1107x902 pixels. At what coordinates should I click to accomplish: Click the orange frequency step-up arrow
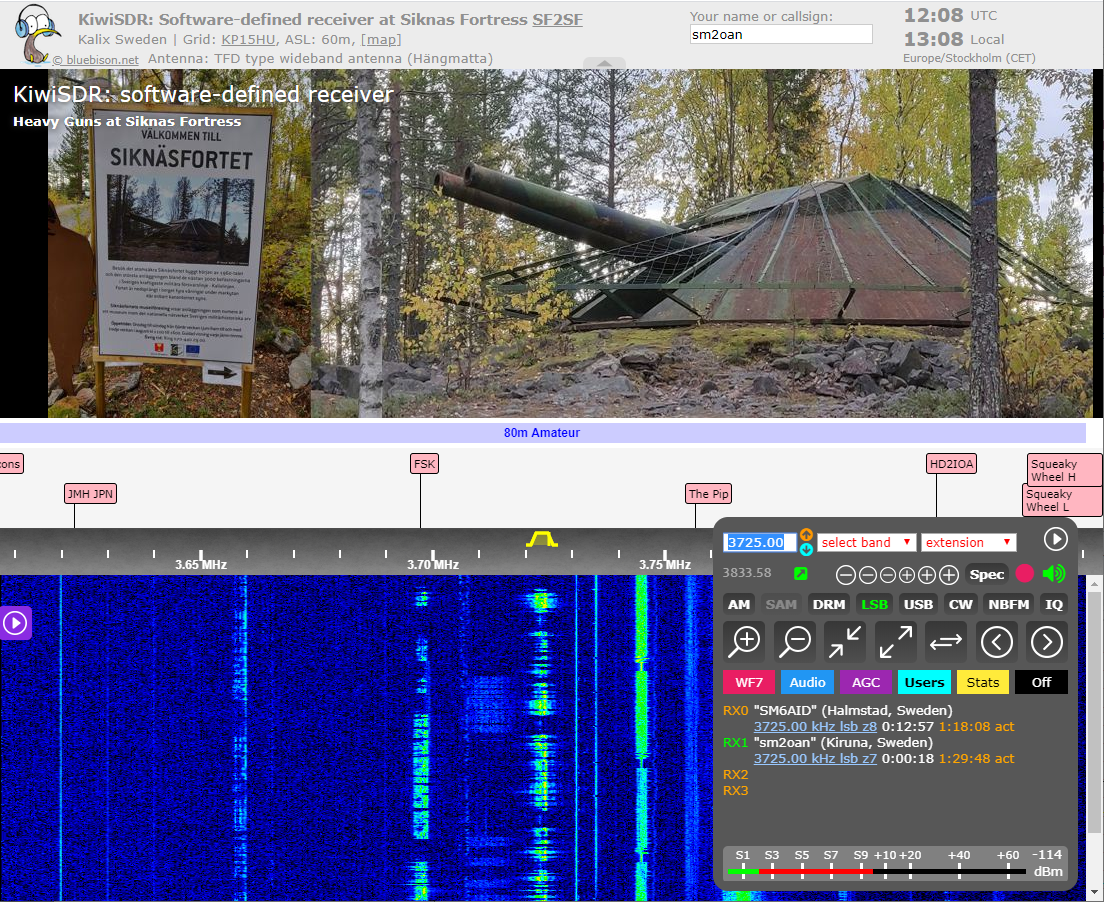click(x=806, y=535)
